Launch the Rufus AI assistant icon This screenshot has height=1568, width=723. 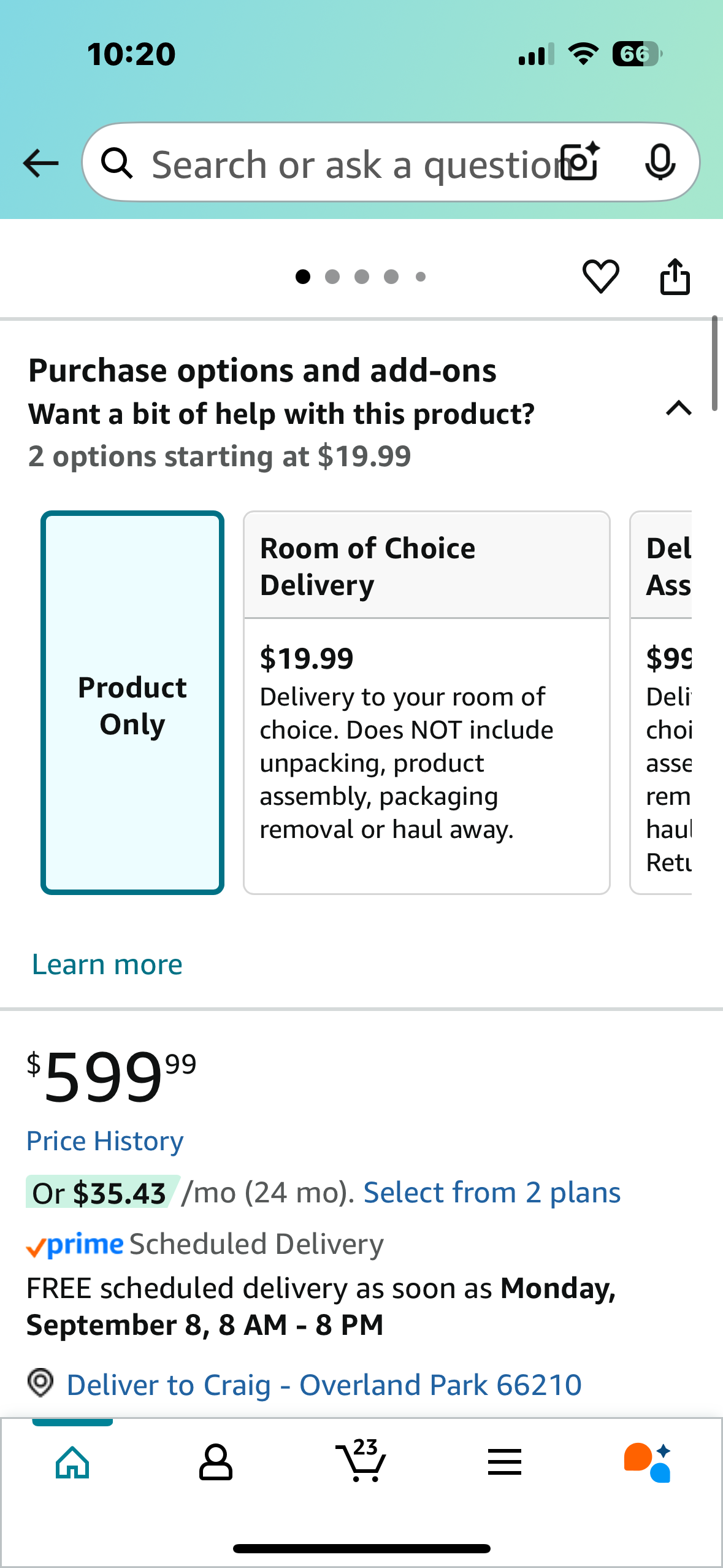(x=648, y=1462)
